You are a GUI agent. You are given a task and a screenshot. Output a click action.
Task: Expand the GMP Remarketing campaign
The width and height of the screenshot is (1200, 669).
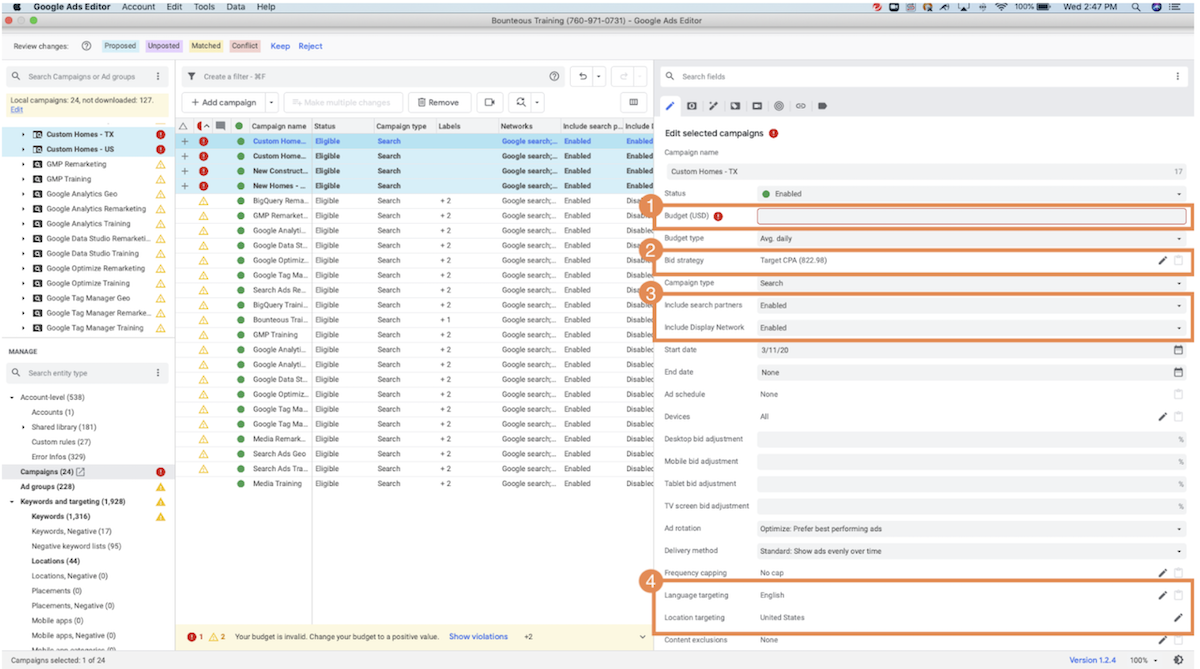click(x=23, y=164)
